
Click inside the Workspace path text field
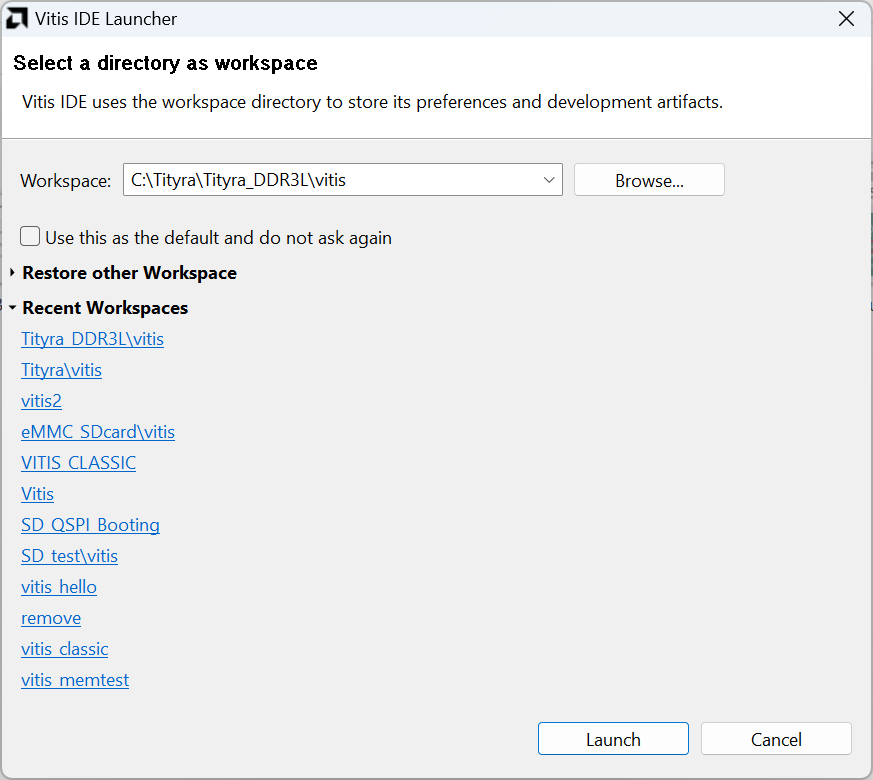click(330, 180)
